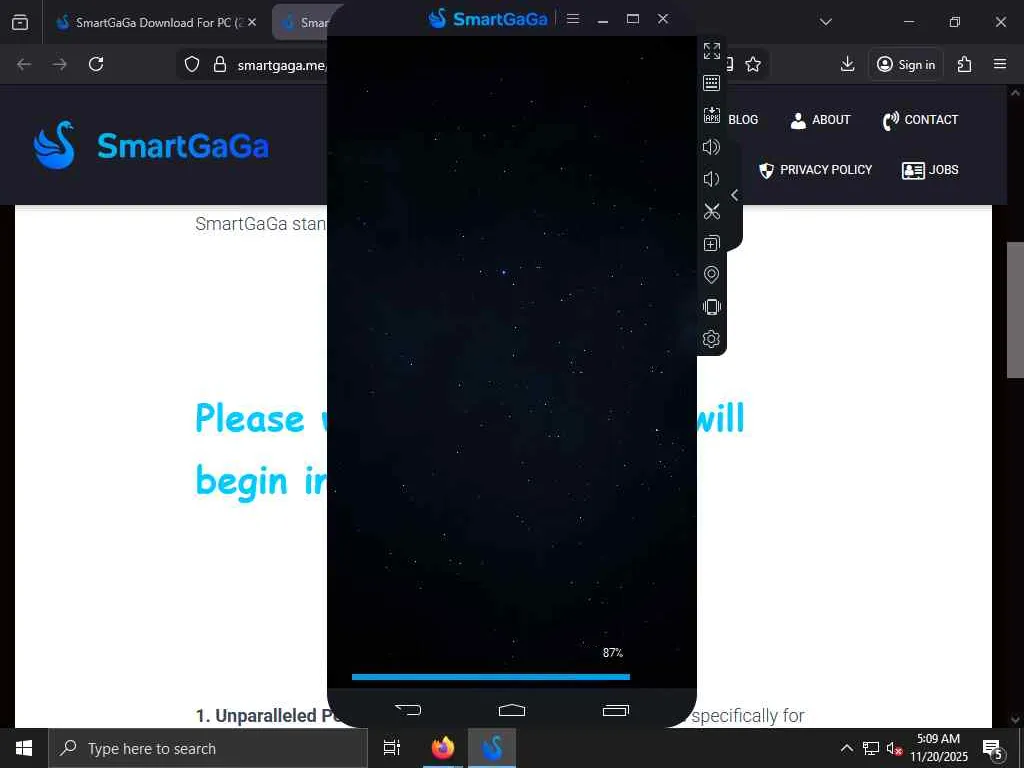Click the smartgaga.me address bar

[x=281, y=65]
